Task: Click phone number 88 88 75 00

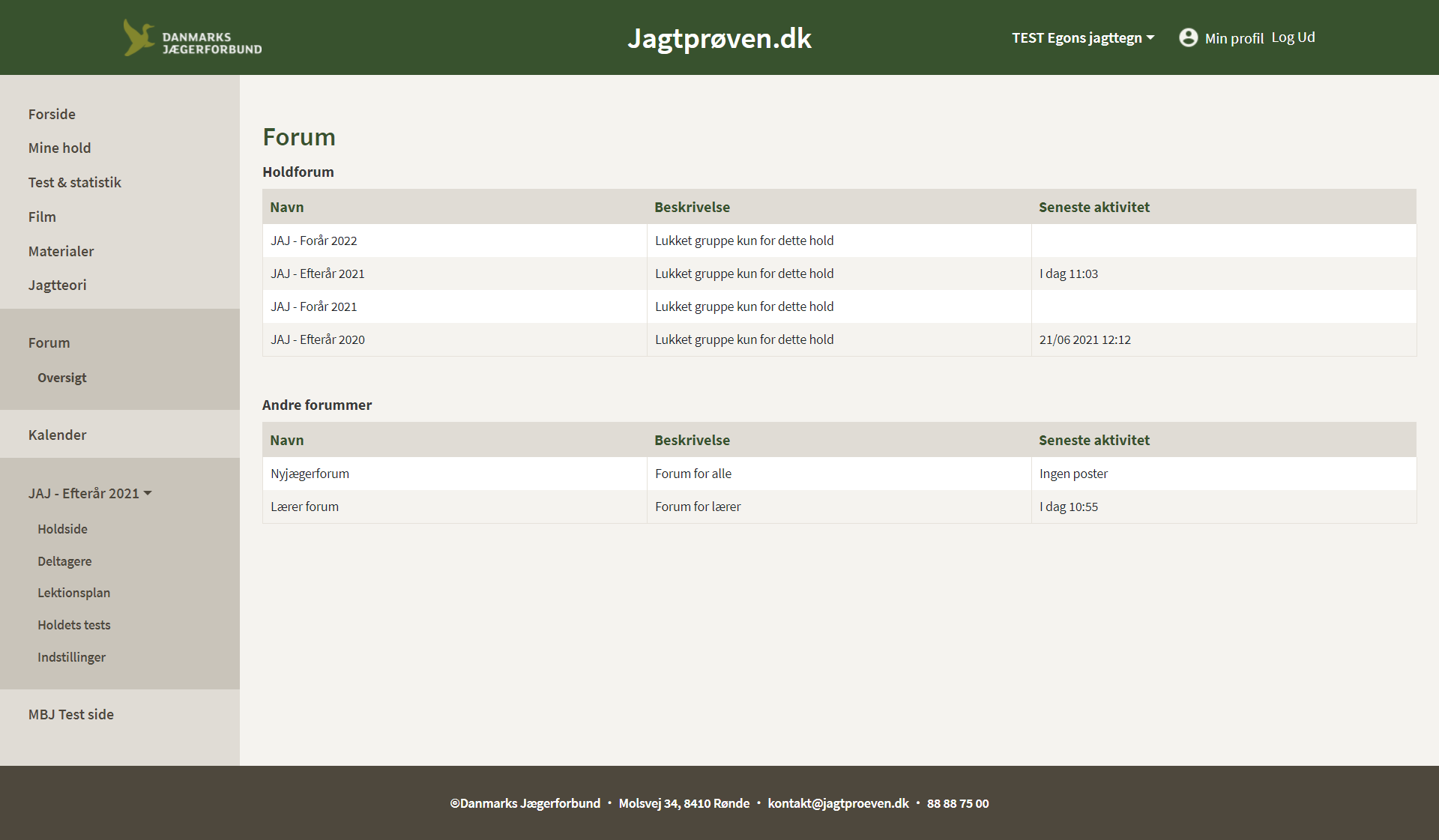Action: [x=957, y=803]
